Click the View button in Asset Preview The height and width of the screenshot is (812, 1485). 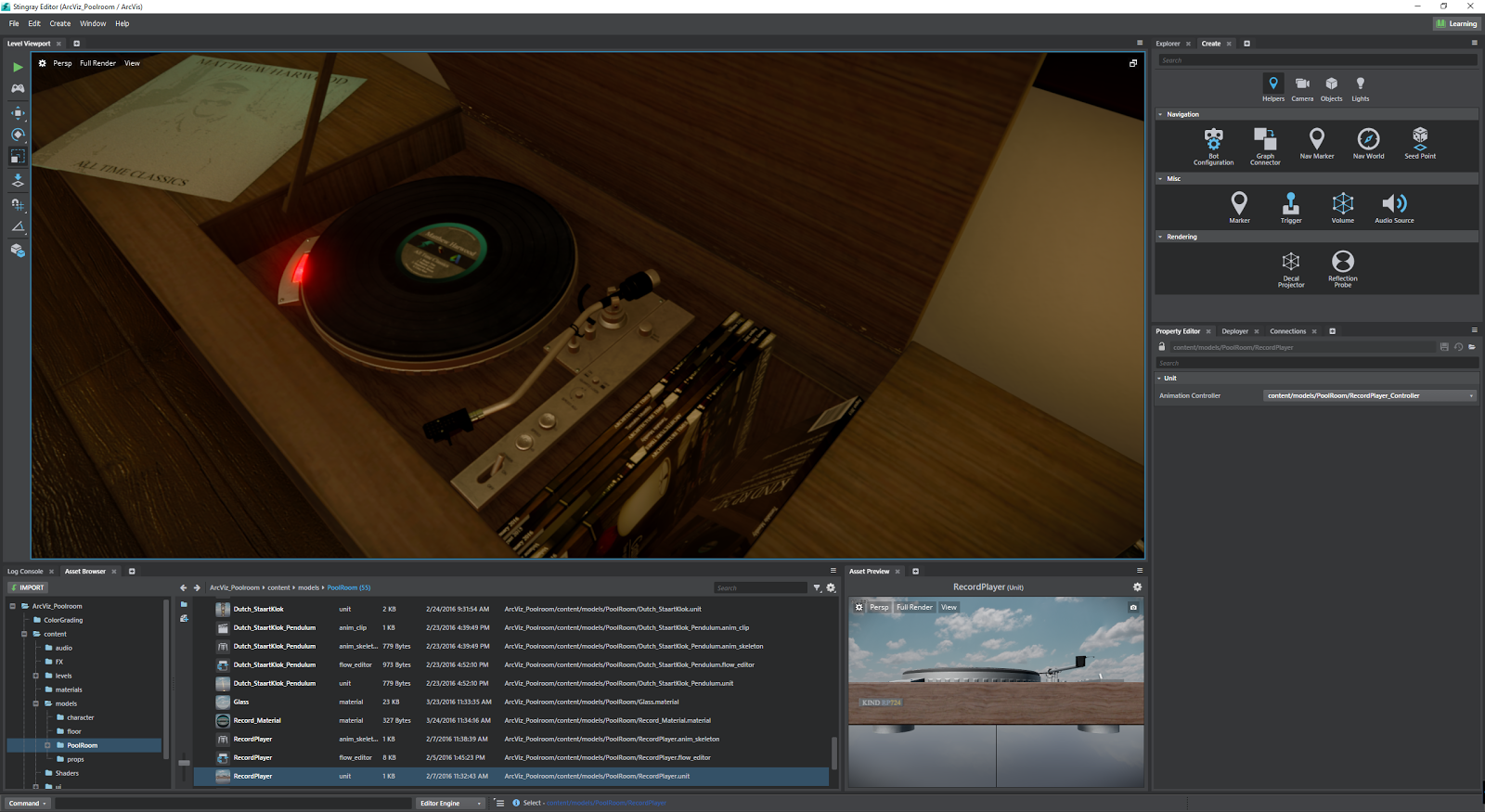point(949,607)
